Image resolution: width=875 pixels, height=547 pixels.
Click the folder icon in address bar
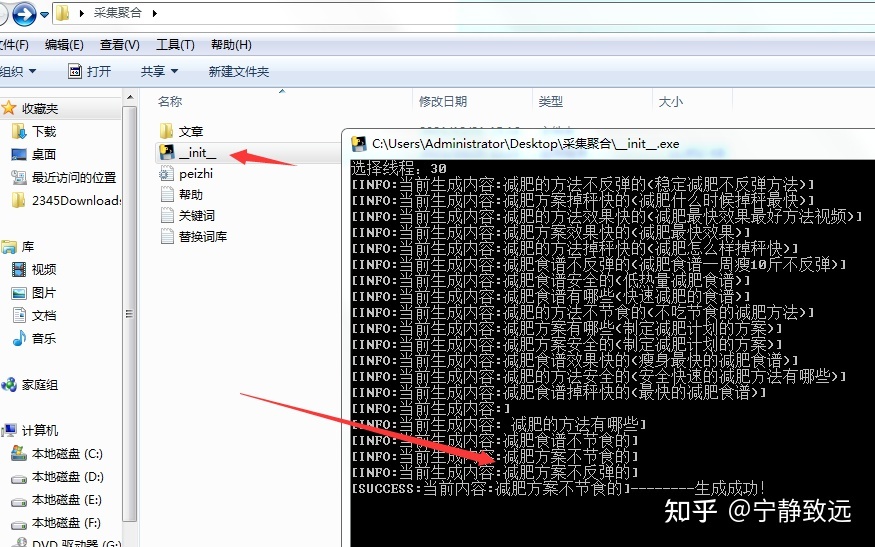point(62,13)
